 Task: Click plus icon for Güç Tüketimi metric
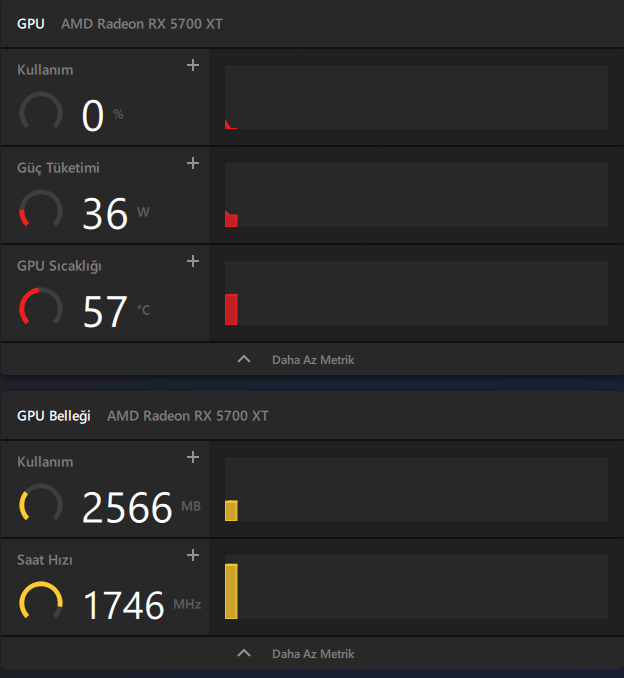(193, 164)
